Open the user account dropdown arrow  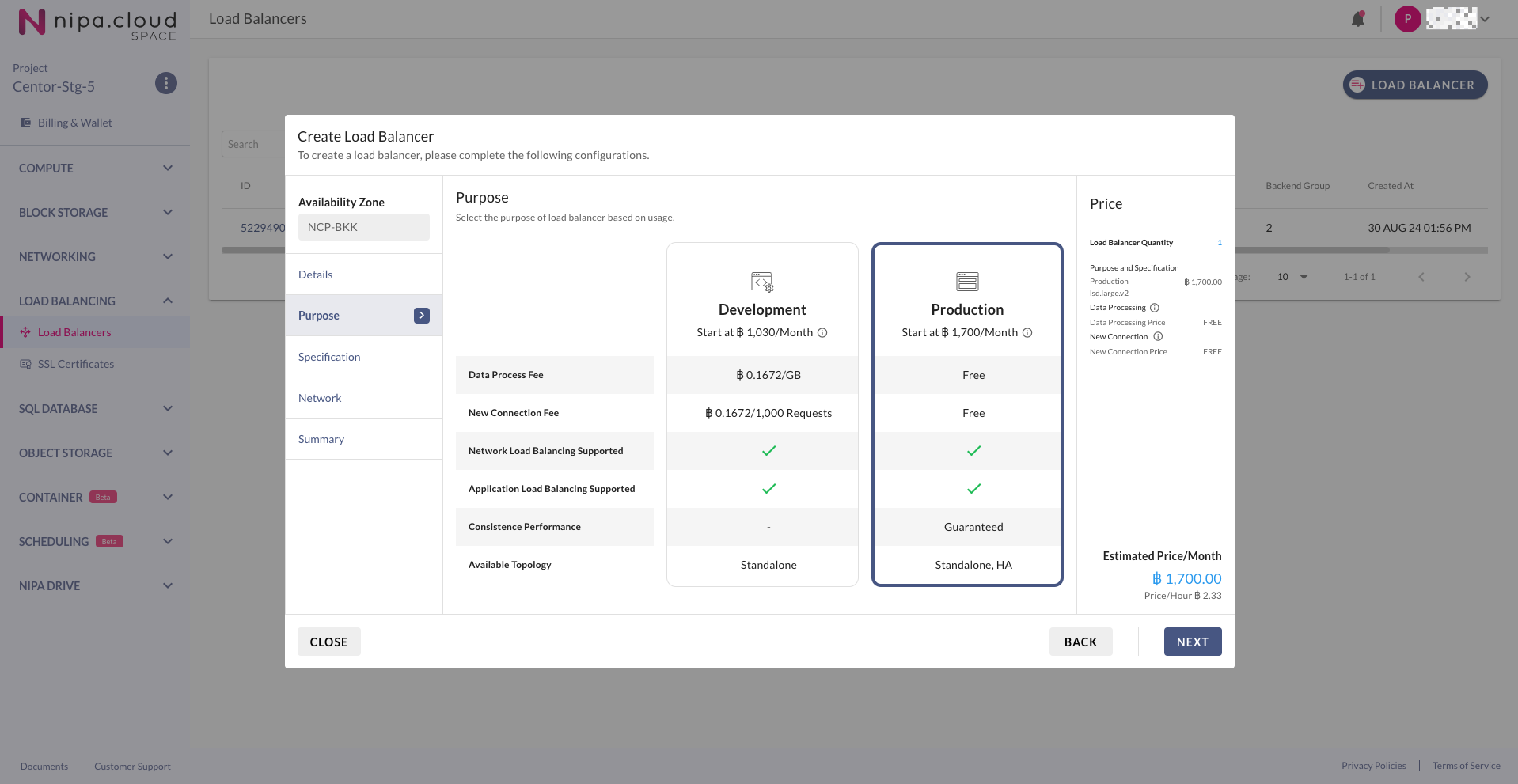[1485, 19]
